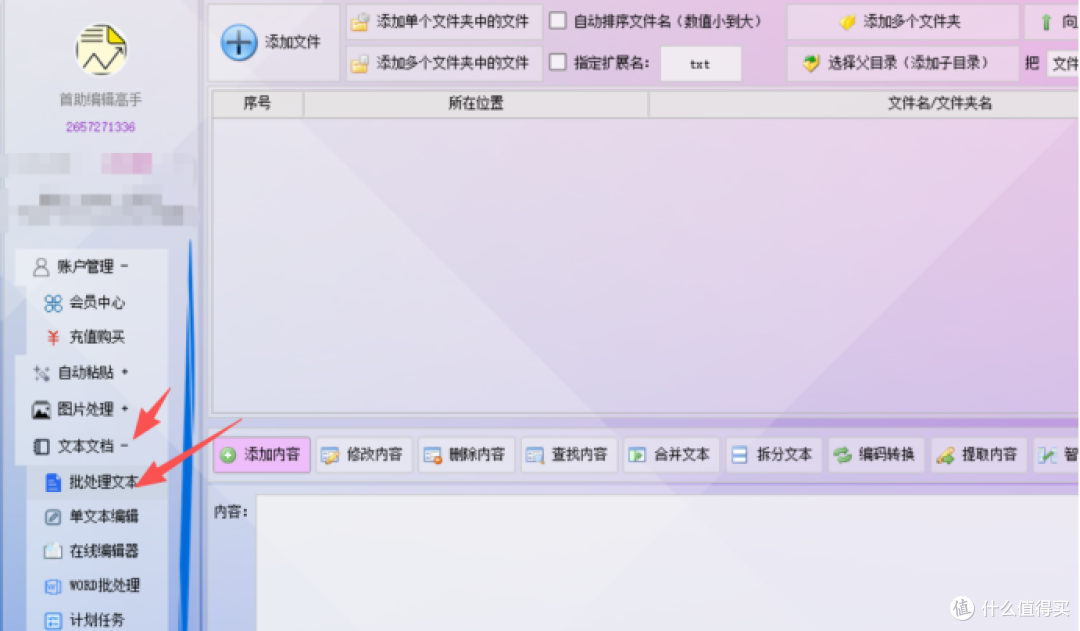
Task: Click 添加单个文件夹中的文件 button
Action: [x=444, y=22]
